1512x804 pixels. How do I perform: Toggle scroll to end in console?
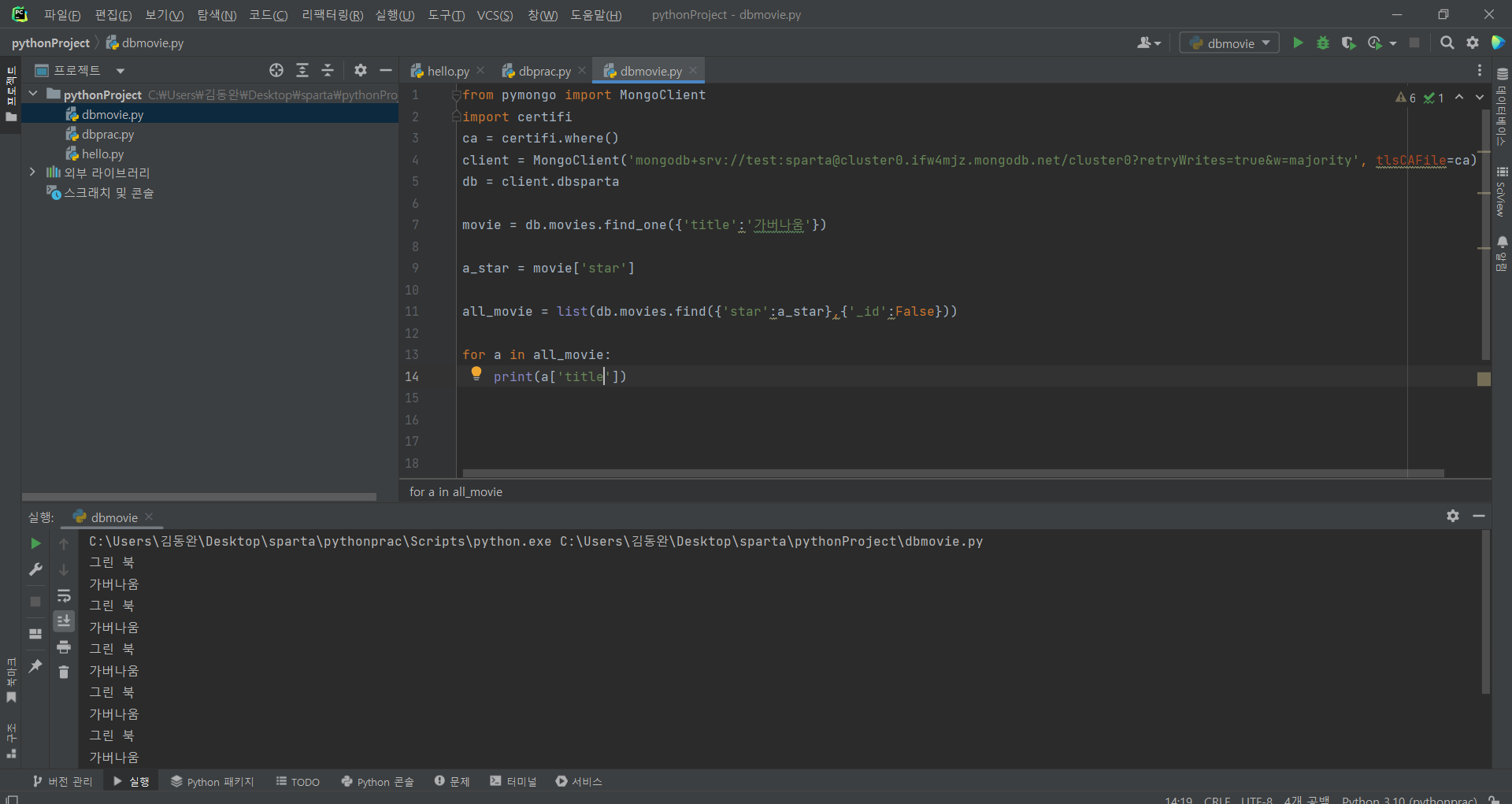coord(64,621)
